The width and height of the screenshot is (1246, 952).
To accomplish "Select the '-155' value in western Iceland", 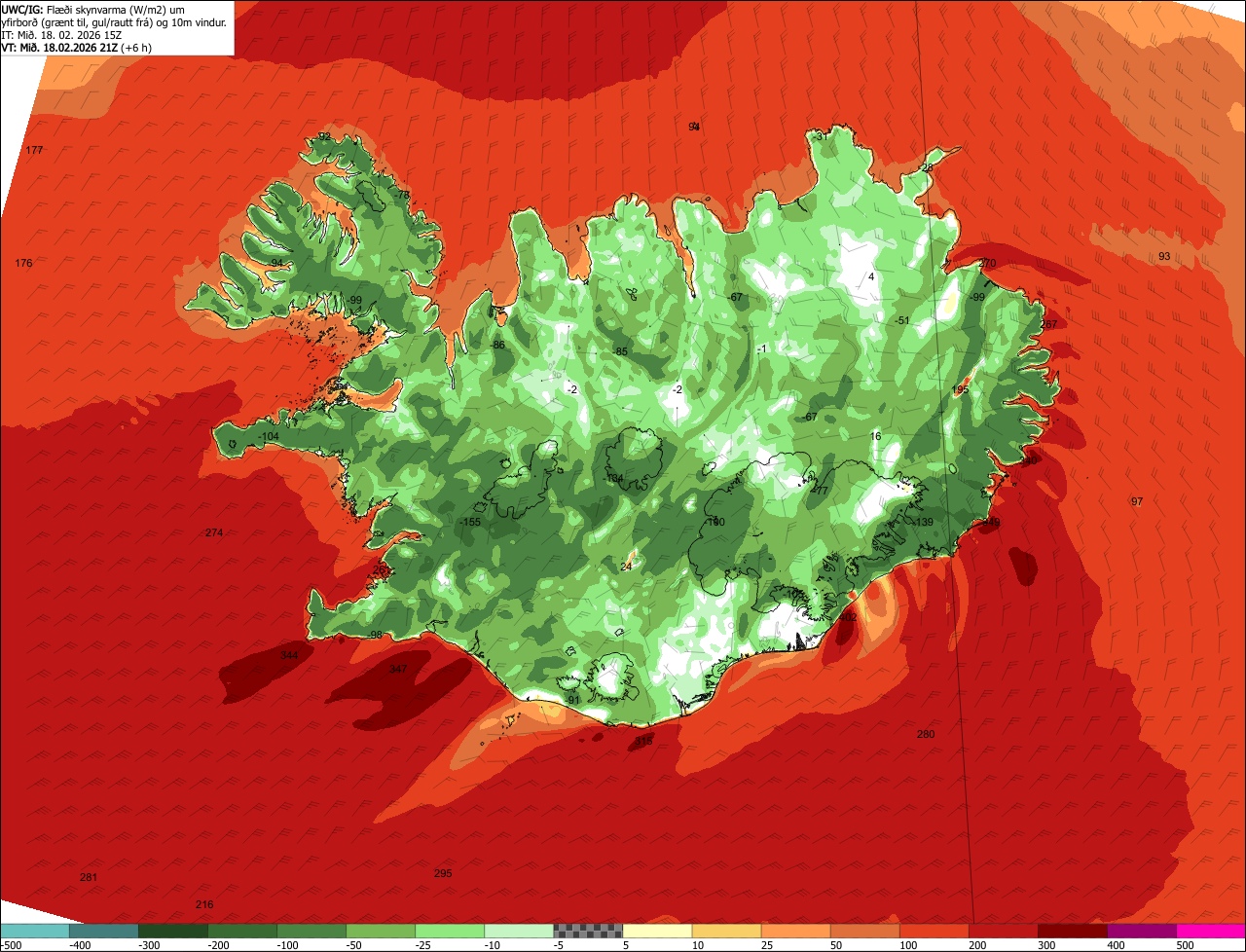I will (469, 522).
